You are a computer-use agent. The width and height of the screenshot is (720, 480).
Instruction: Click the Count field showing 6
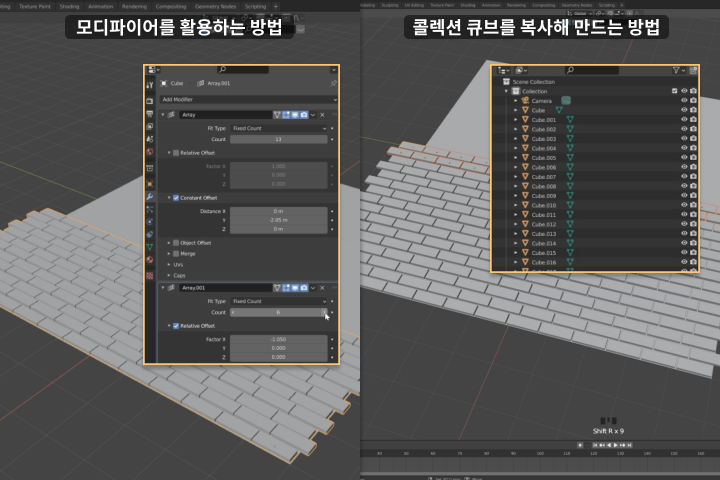pyautogui.click(x=279, y=312)
